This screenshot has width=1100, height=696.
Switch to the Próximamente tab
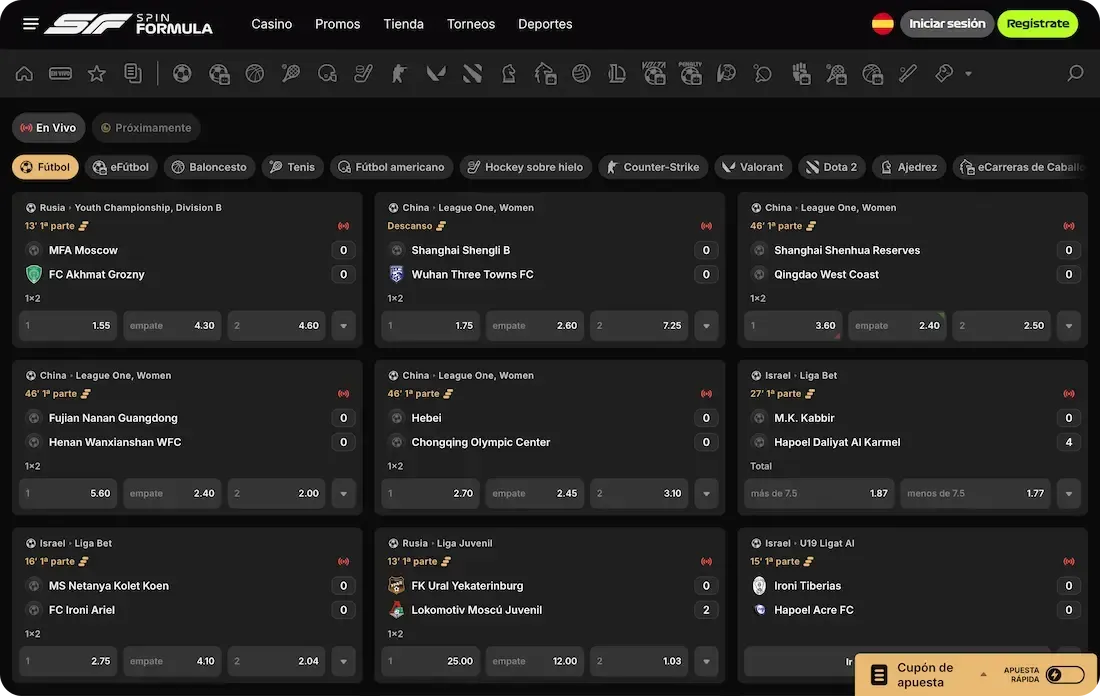(146, 128)
